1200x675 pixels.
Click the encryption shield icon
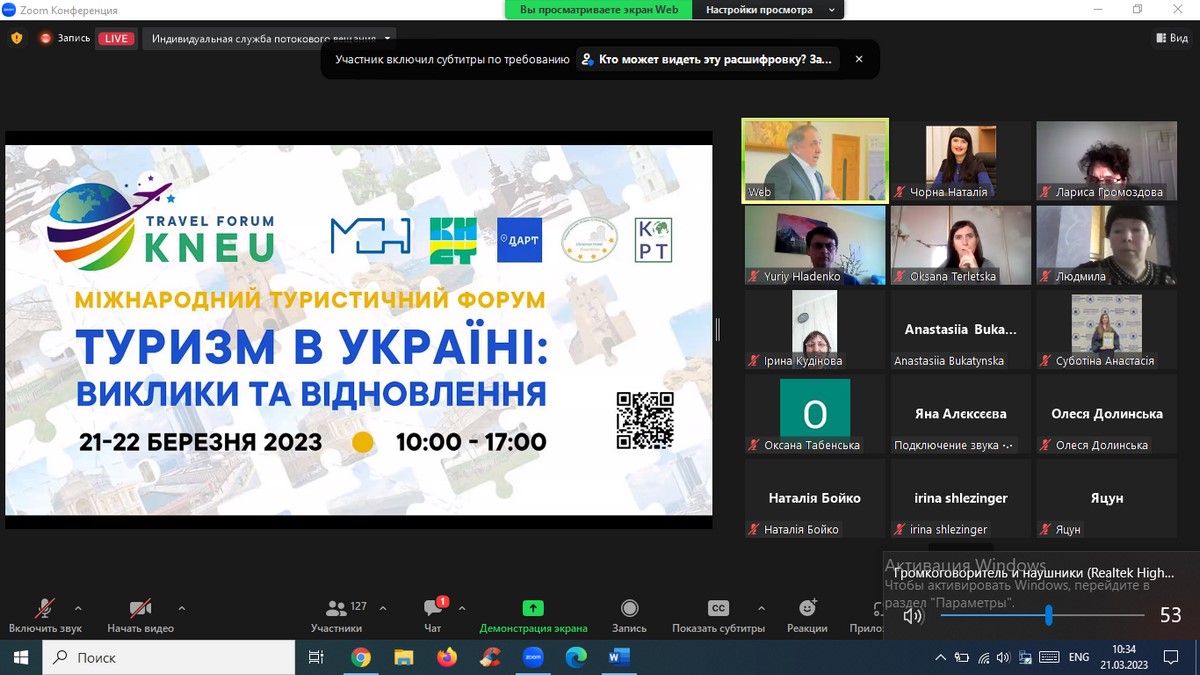(16, 38)
